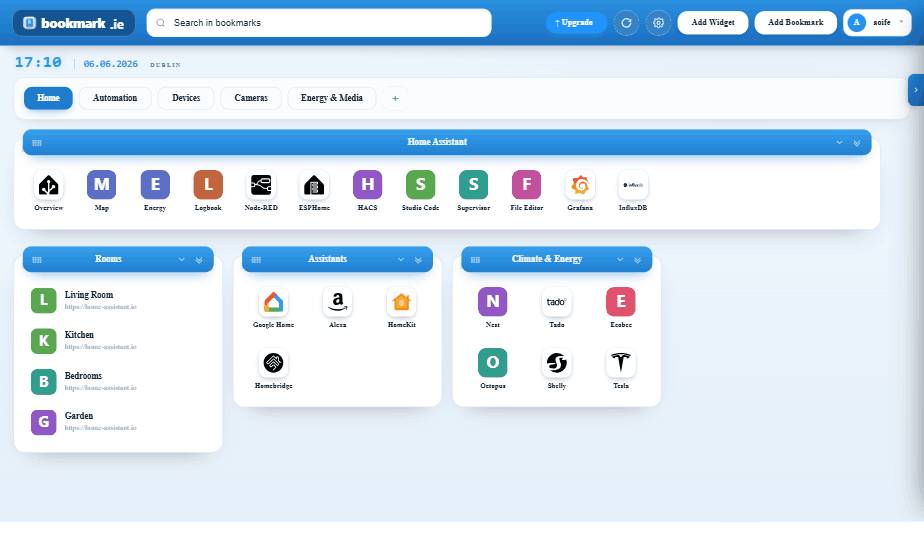Open the Logbook bookmark
Image resolution: width=924 pixels, height=540 pixels.
[x=208, y=185]
